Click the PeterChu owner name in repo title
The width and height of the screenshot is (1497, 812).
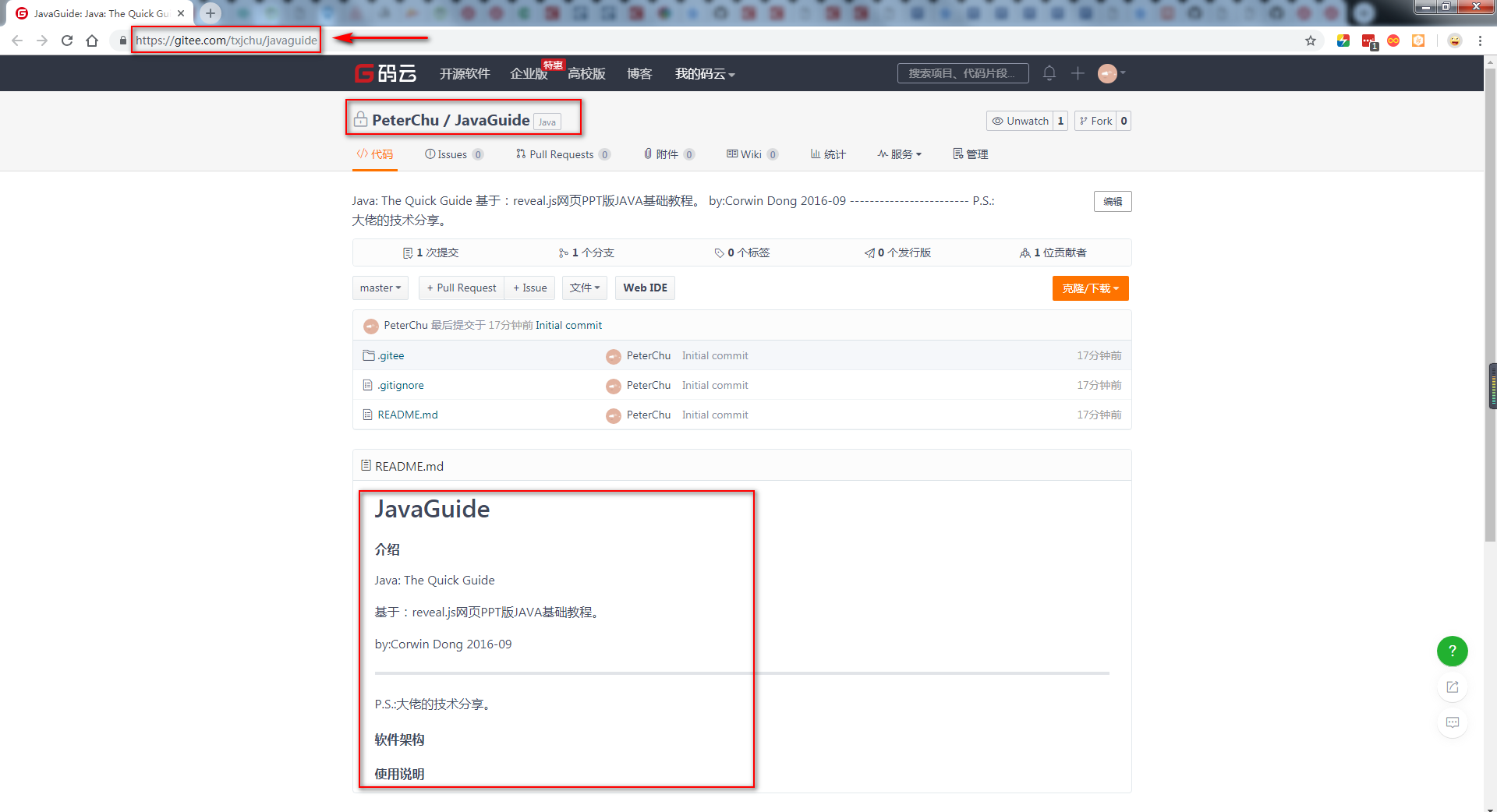coord(405,120)
